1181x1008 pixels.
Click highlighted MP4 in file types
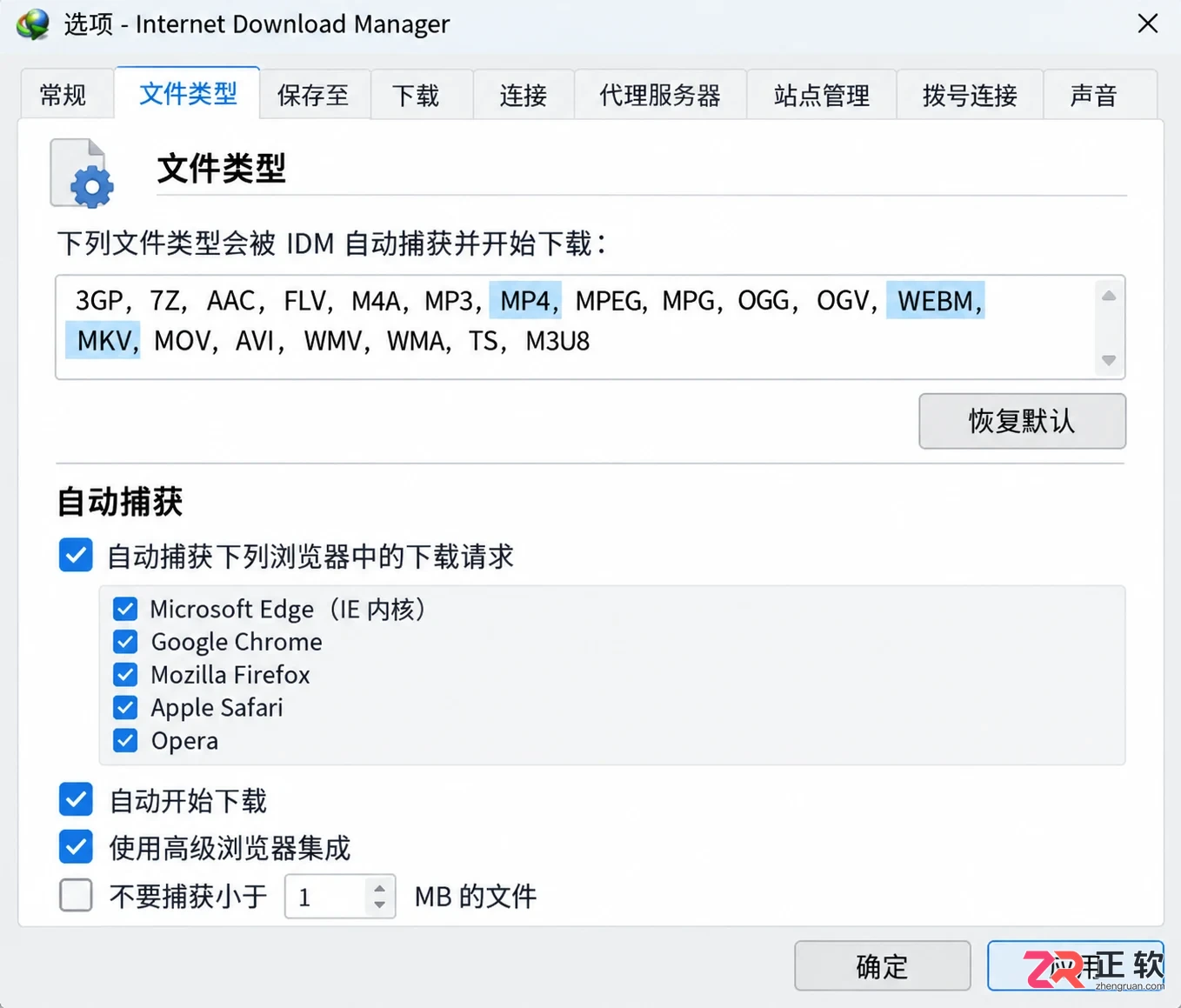coord(525,301)
